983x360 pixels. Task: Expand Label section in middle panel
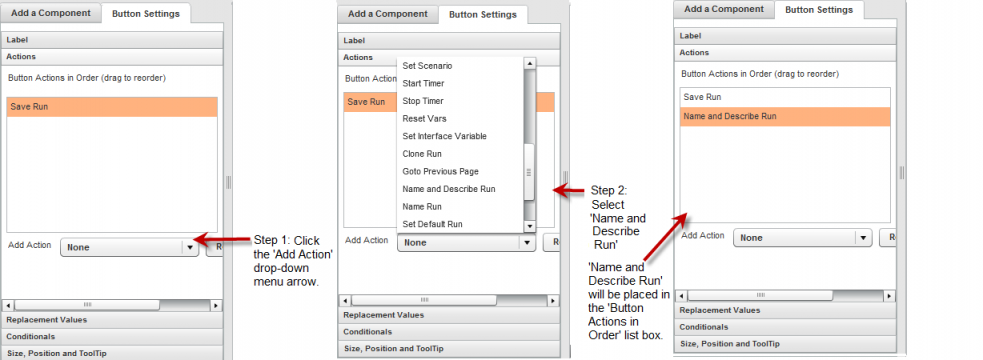(x=449, y=40)
